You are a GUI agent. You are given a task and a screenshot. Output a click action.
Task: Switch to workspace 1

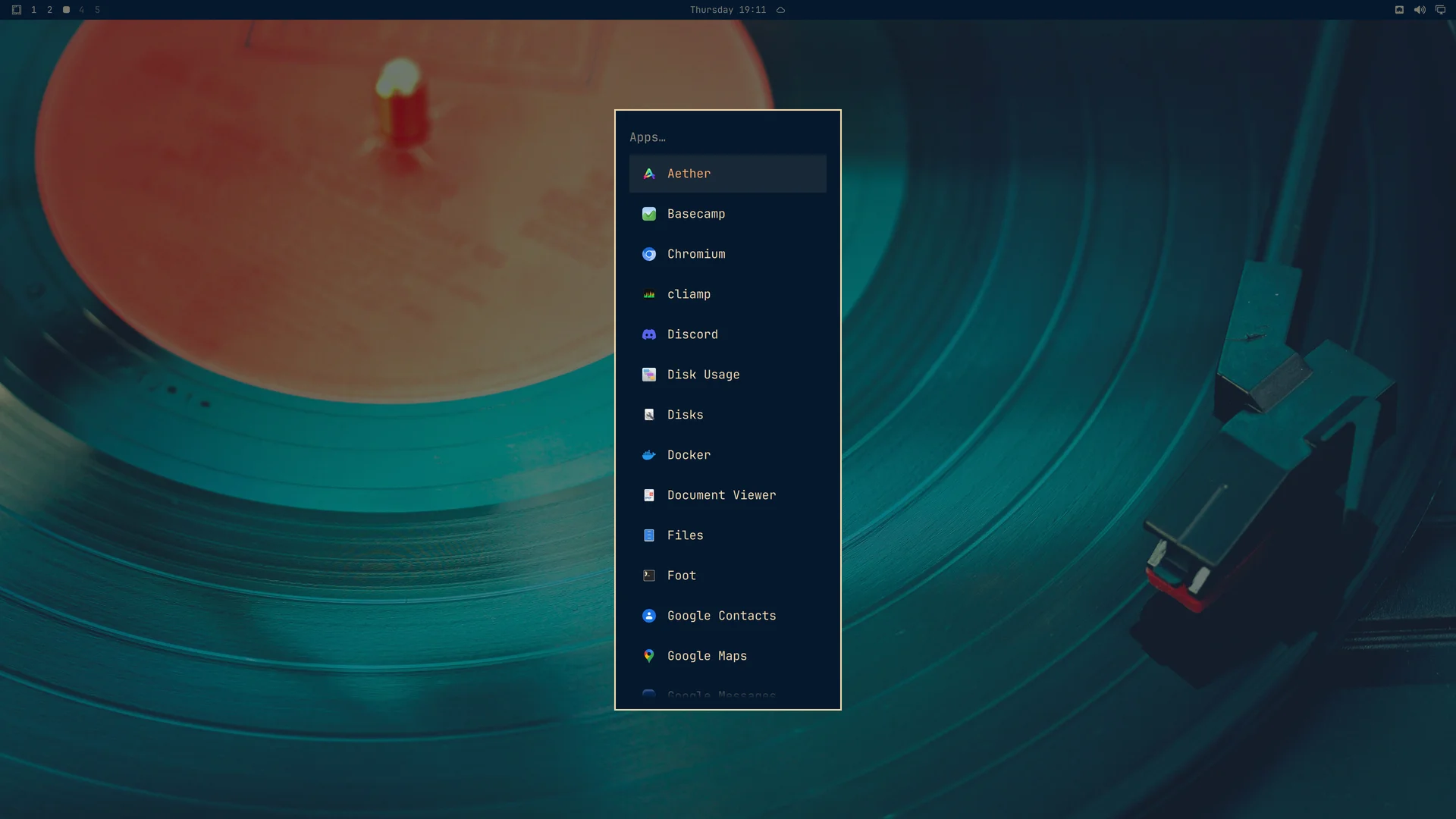coord(33,10)
